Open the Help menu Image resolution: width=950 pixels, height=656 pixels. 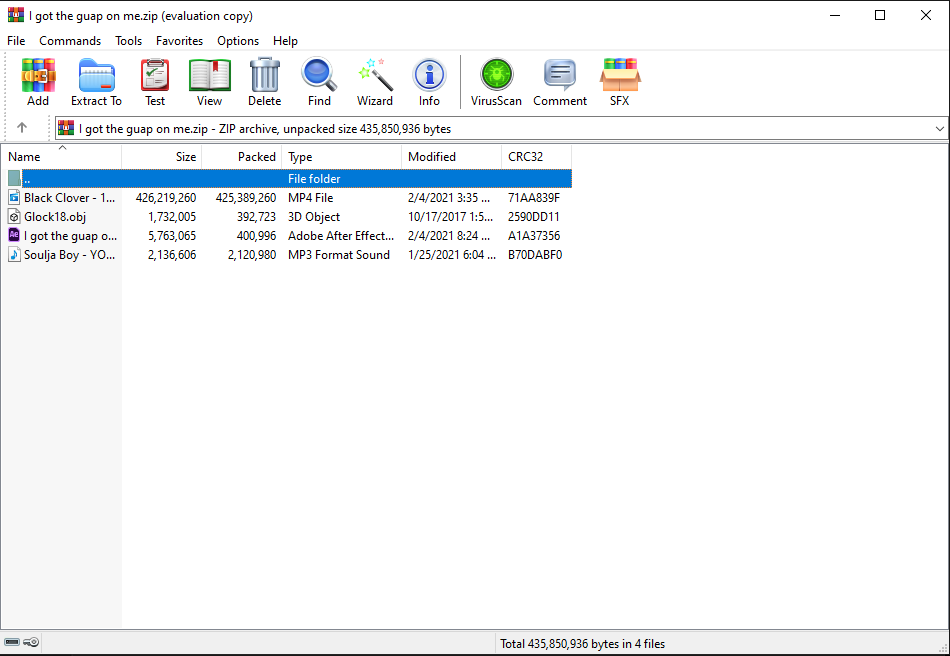coord(285,41)
